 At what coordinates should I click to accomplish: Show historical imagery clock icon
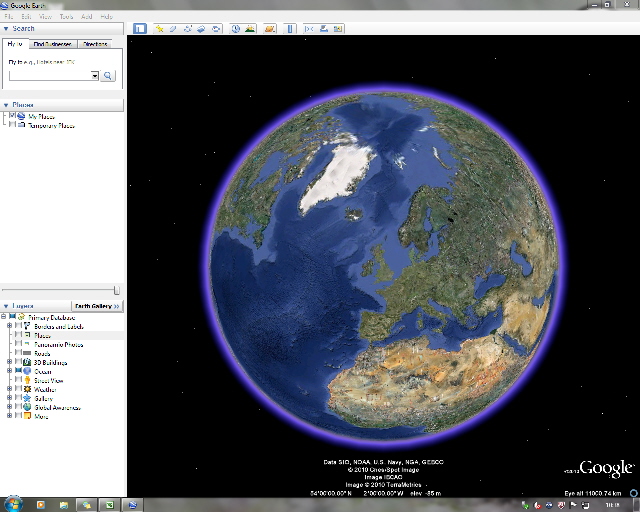[236, 29]
